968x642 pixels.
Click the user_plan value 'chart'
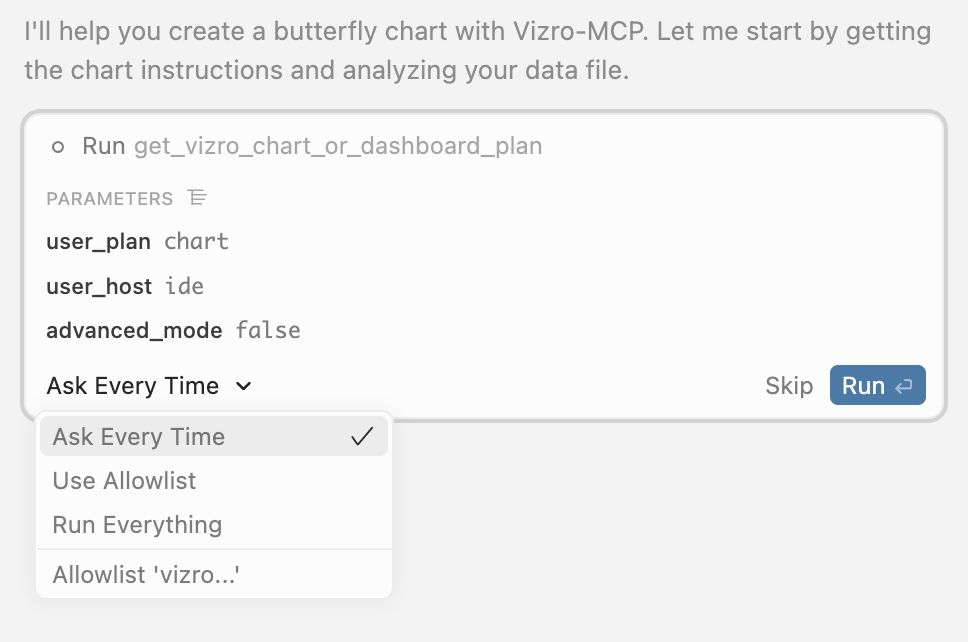click(x=197, y=241)
